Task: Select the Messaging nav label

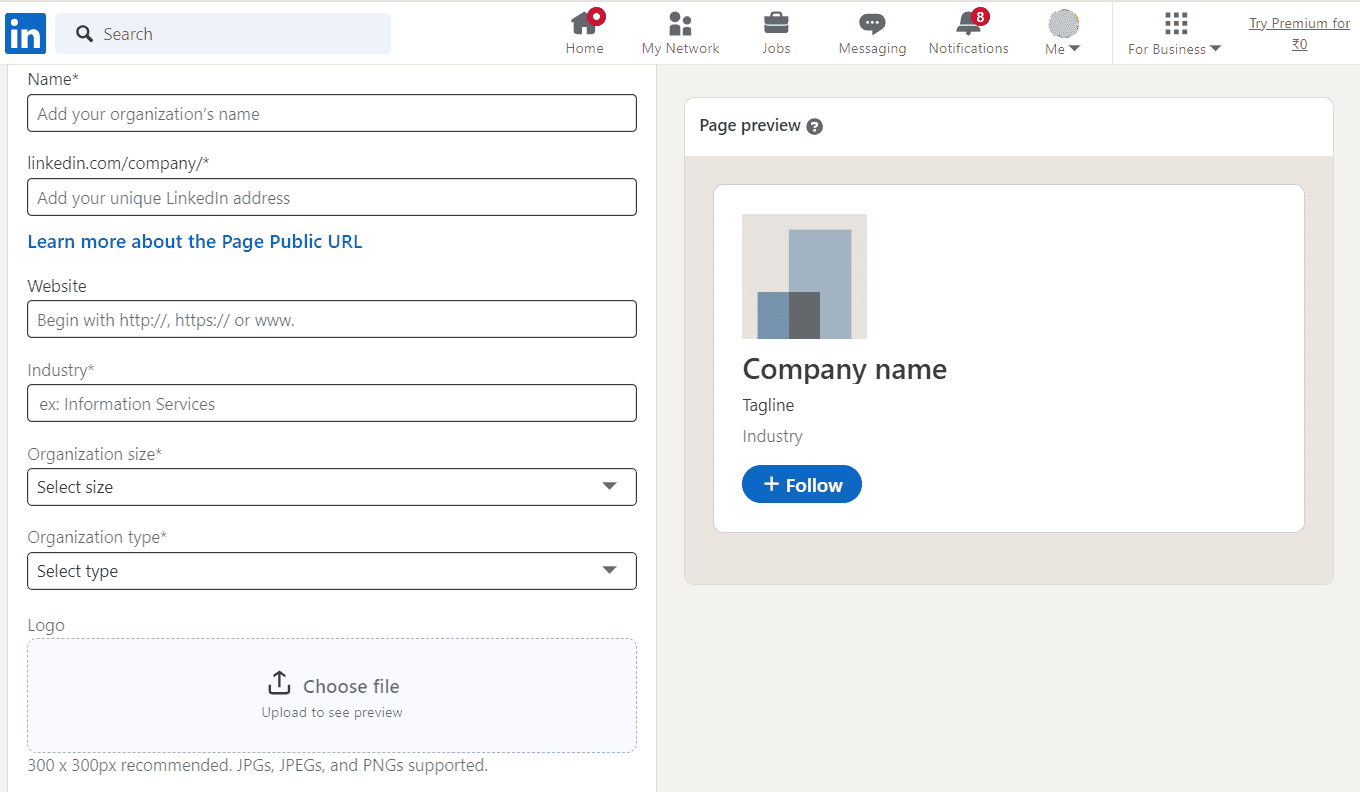Action: pos(873,48)
